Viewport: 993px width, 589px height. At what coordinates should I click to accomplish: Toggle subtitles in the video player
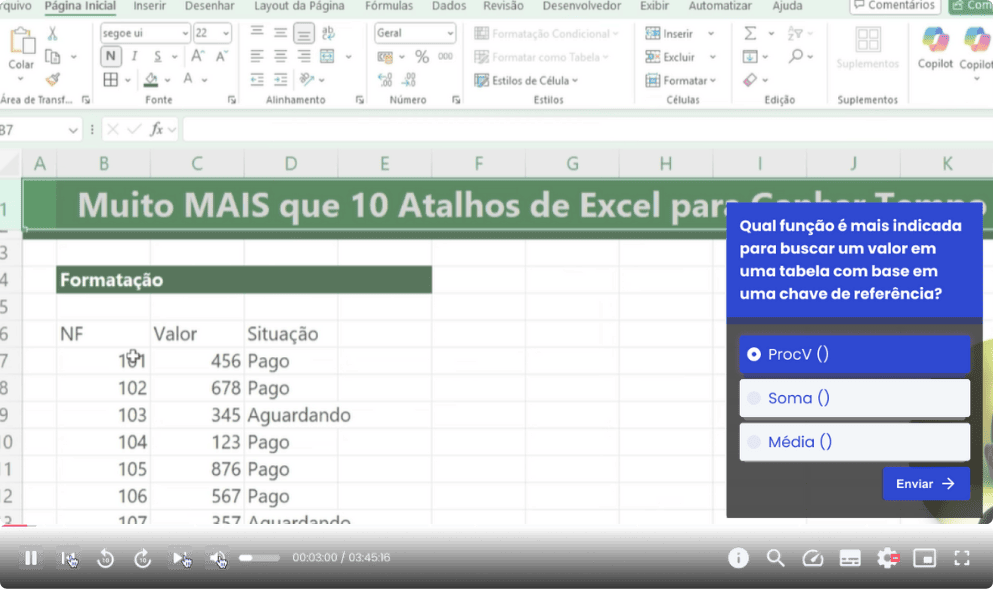[x=850, y=558]
